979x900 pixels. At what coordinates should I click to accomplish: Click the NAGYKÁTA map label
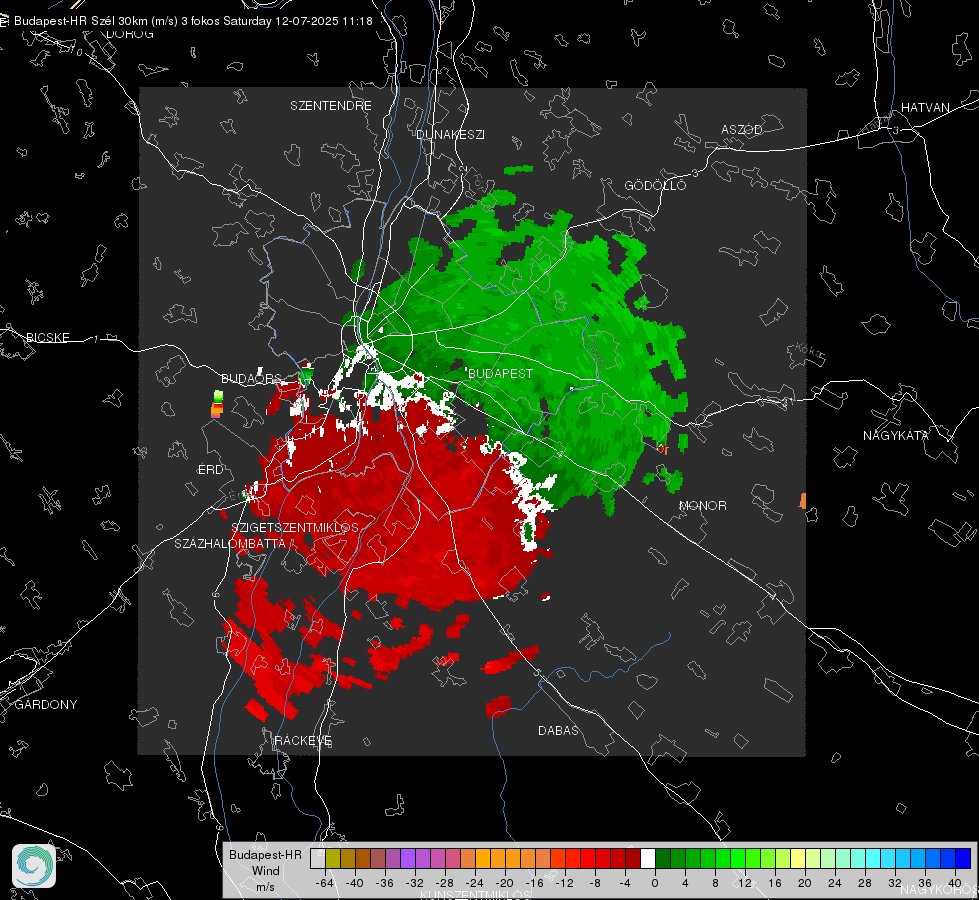896,435
